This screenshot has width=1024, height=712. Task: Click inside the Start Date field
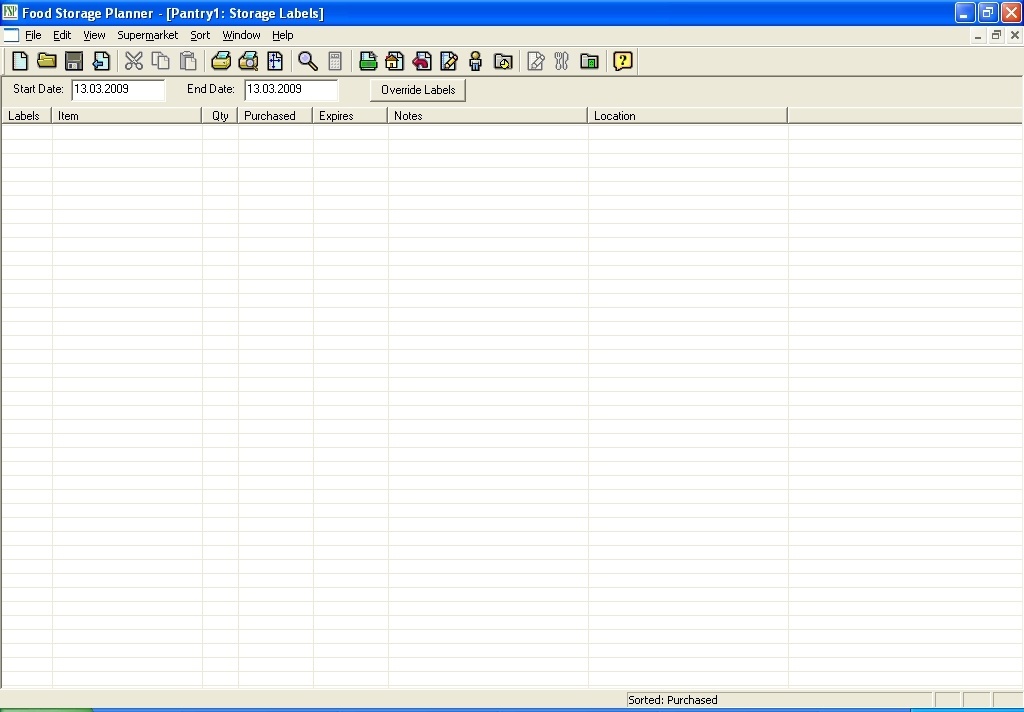117,90
